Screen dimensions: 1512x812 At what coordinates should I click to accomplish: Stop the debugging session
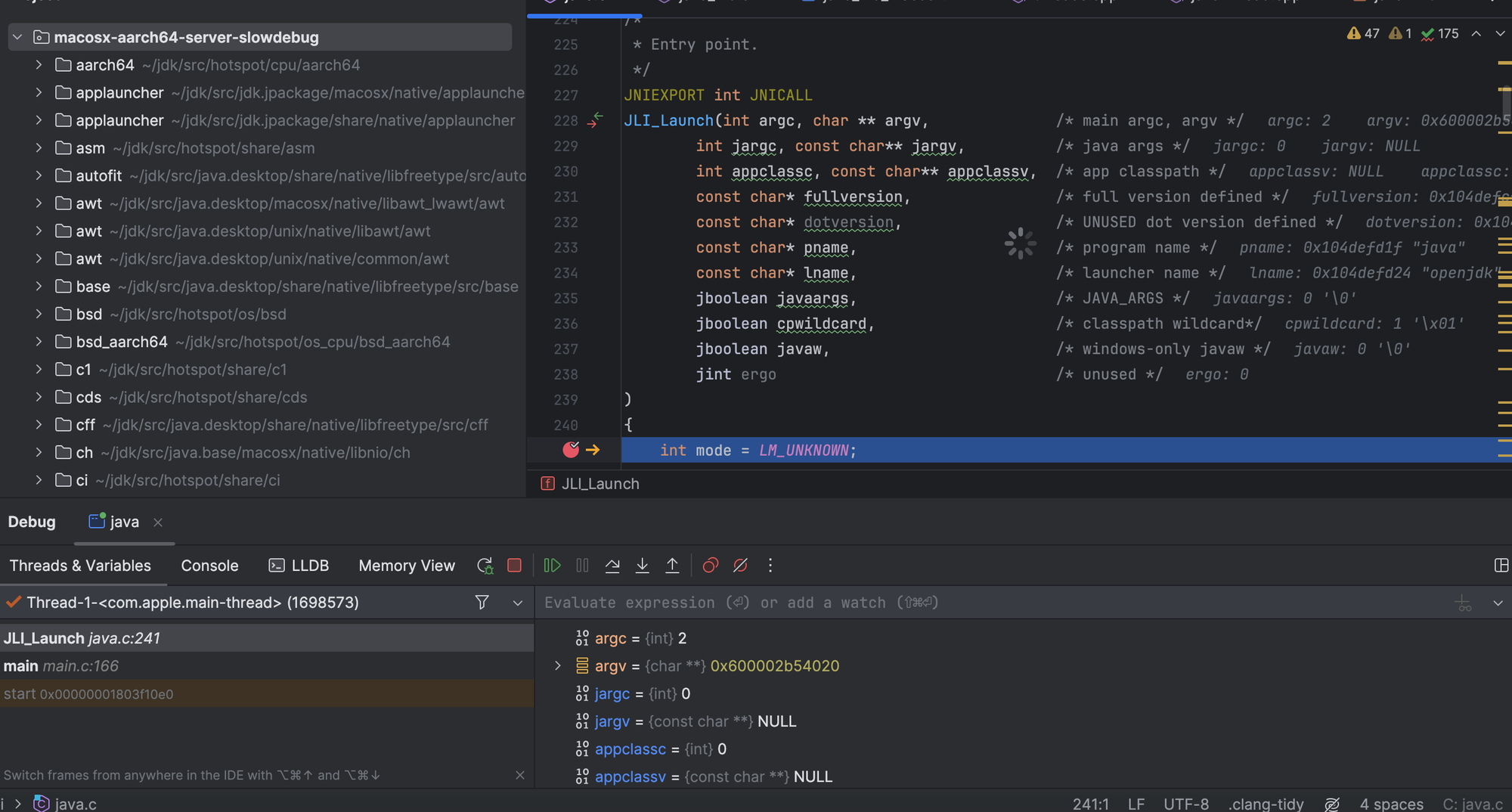514,566
